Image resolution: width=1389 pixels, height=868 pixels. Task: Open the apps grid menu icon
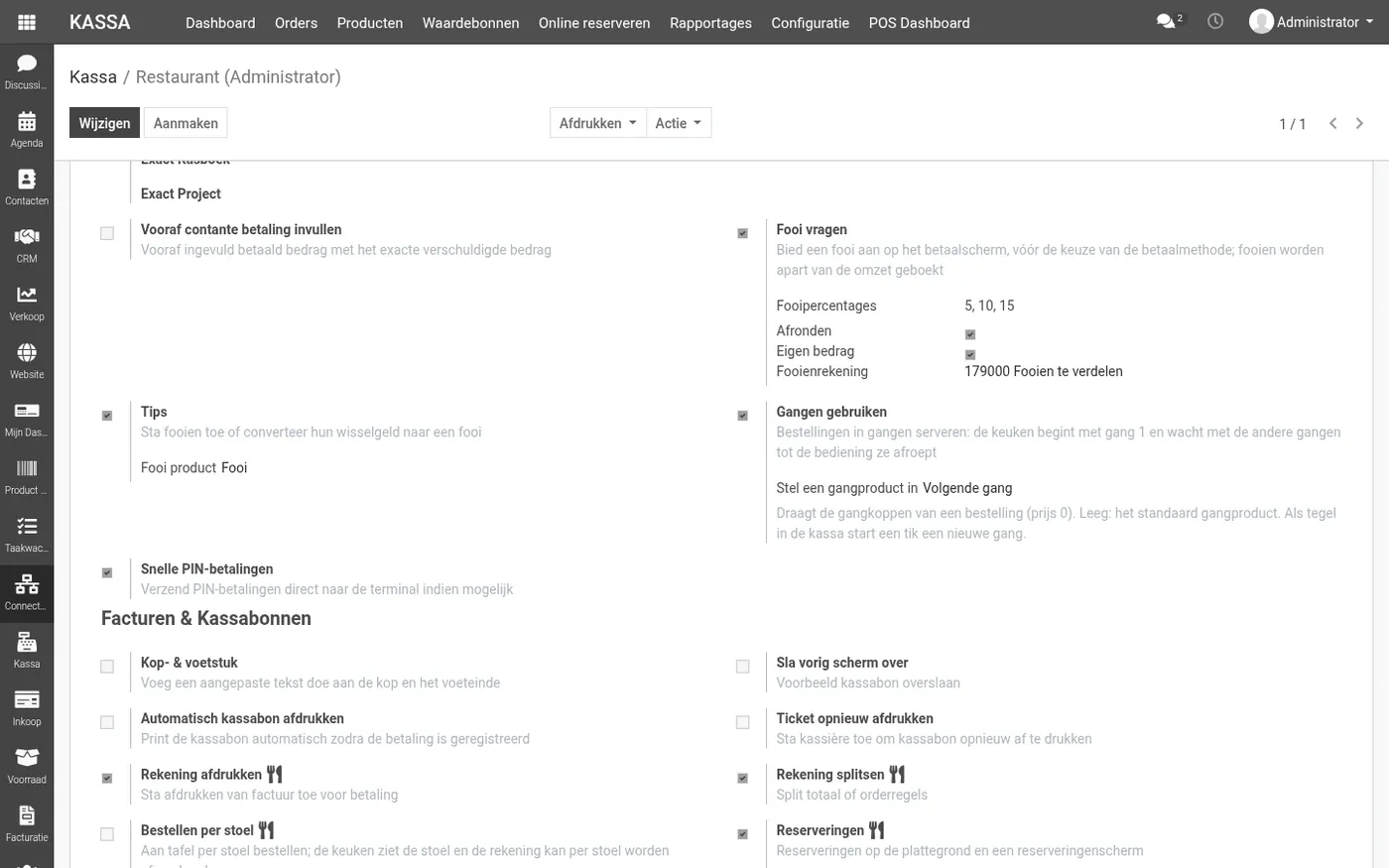27,22
